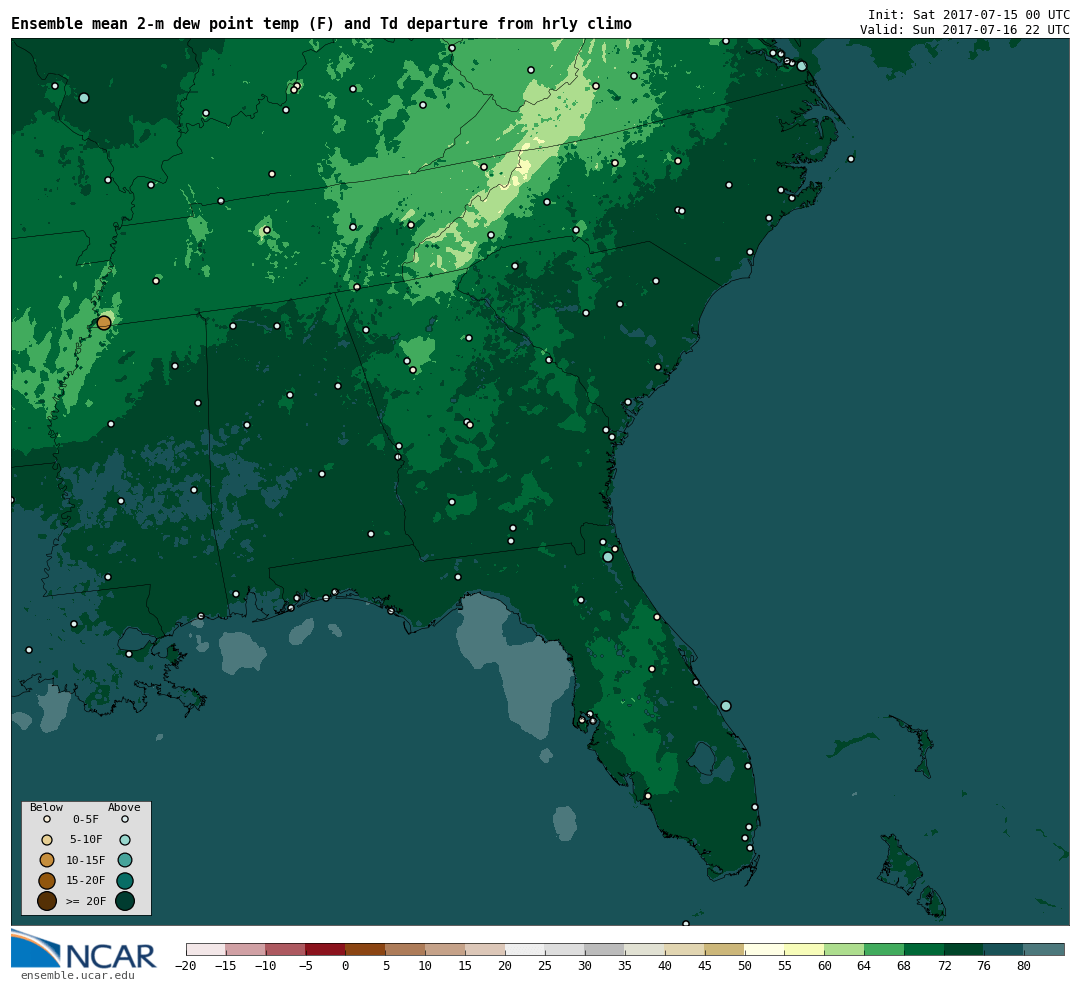Click the Valid: Sun 2017-07-16 22 UTC text
The height and width of the screenshot is (988, 1080).
point(964,30)
